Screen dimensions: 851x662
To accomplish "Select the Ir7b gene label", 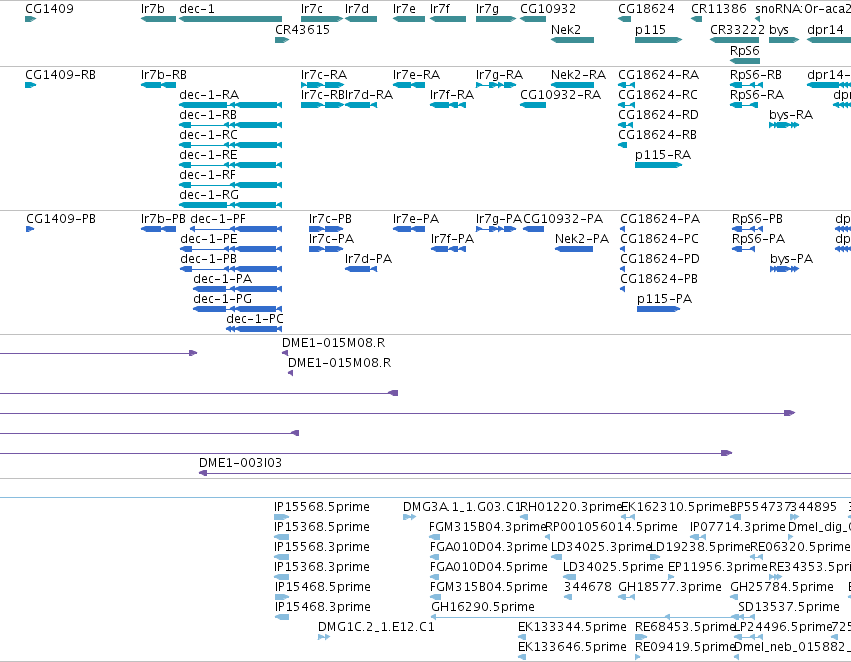I will (153, 9).
